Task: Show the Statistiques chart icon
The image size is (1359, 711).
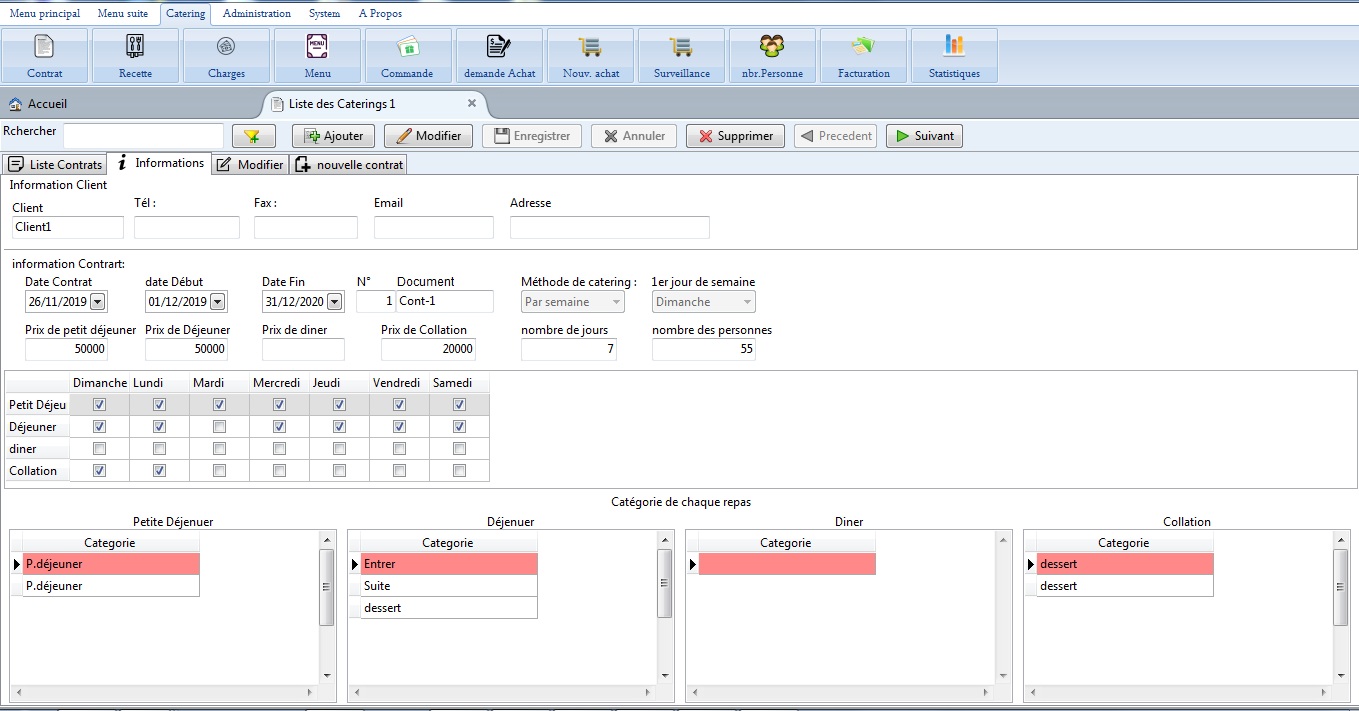Action: (954, 47)
